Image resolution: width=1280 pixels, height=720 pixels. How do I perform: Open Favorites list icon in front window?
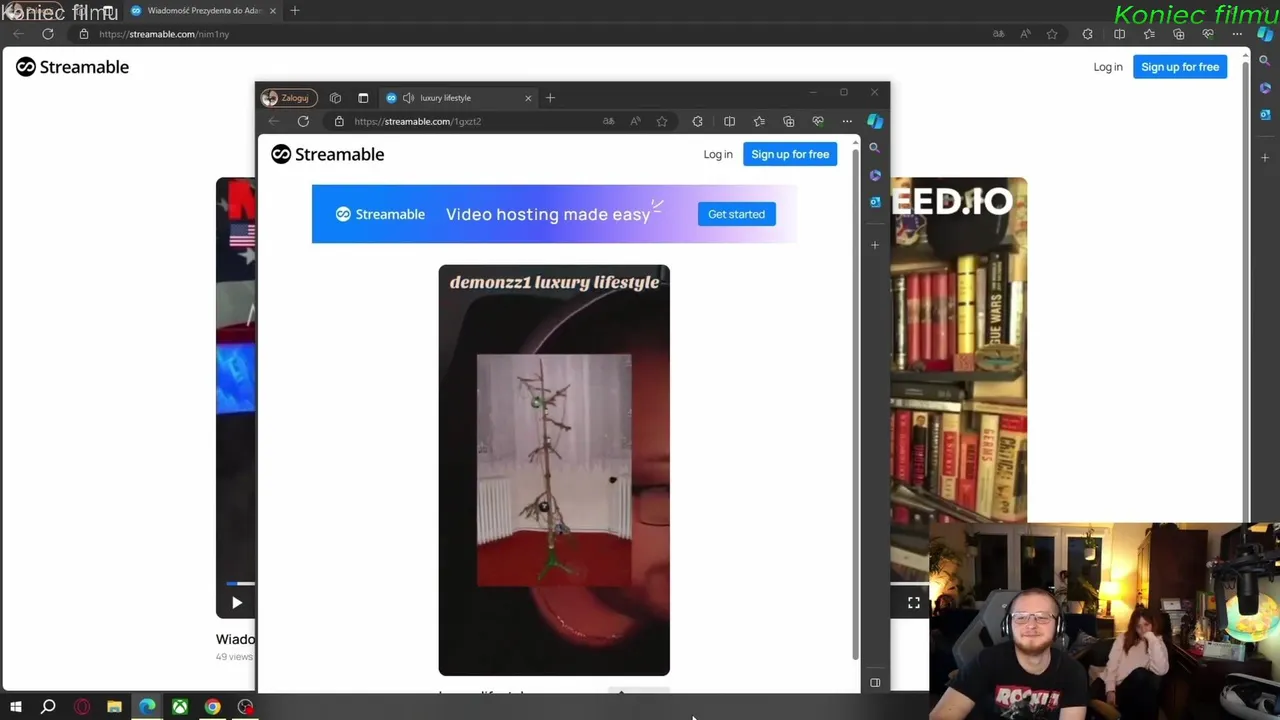pyautogui.click(x=759, y=121)
